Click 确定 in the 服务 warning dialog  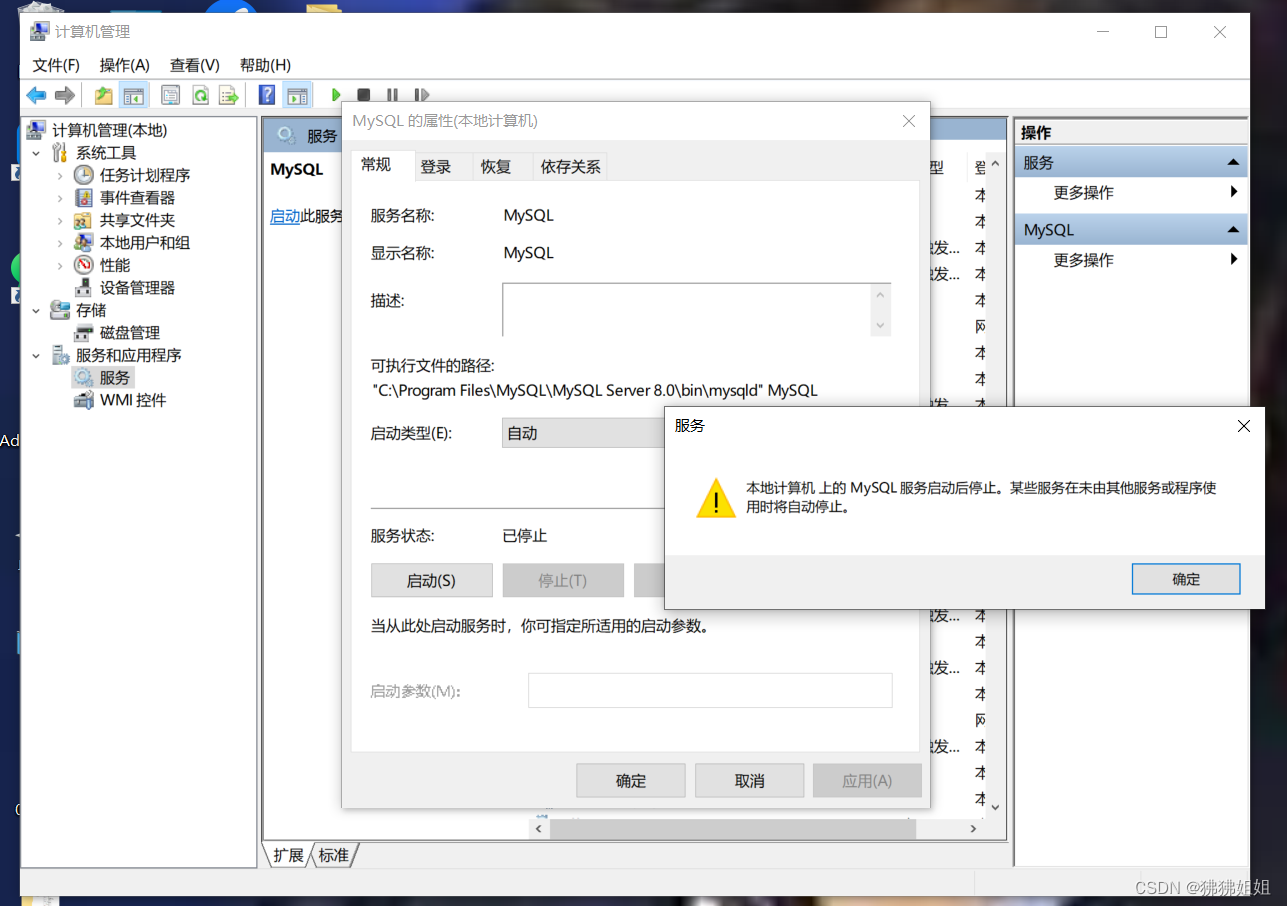pyautogui.click(x=1186, y=579)
